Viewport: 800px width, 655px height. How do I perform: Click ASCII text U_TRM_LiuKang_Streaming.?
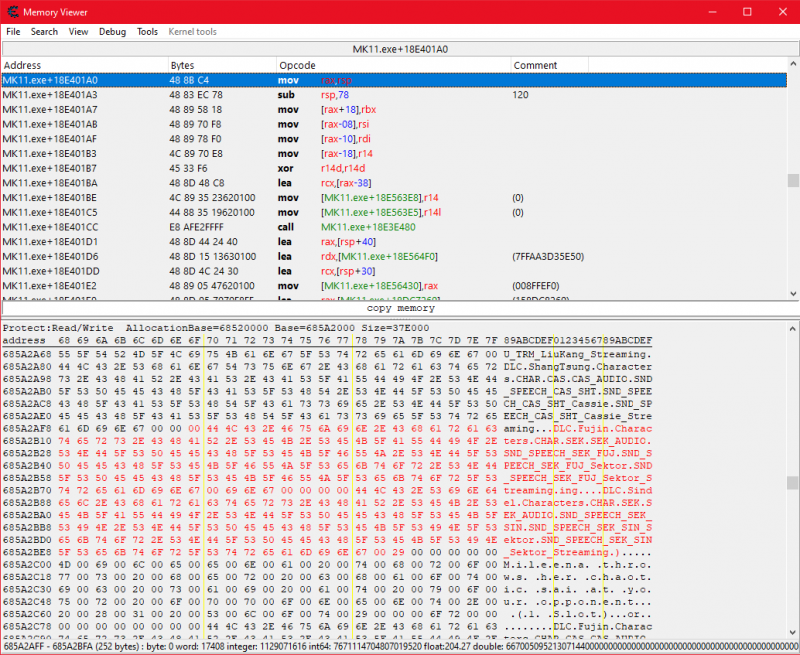coord(578,355)
